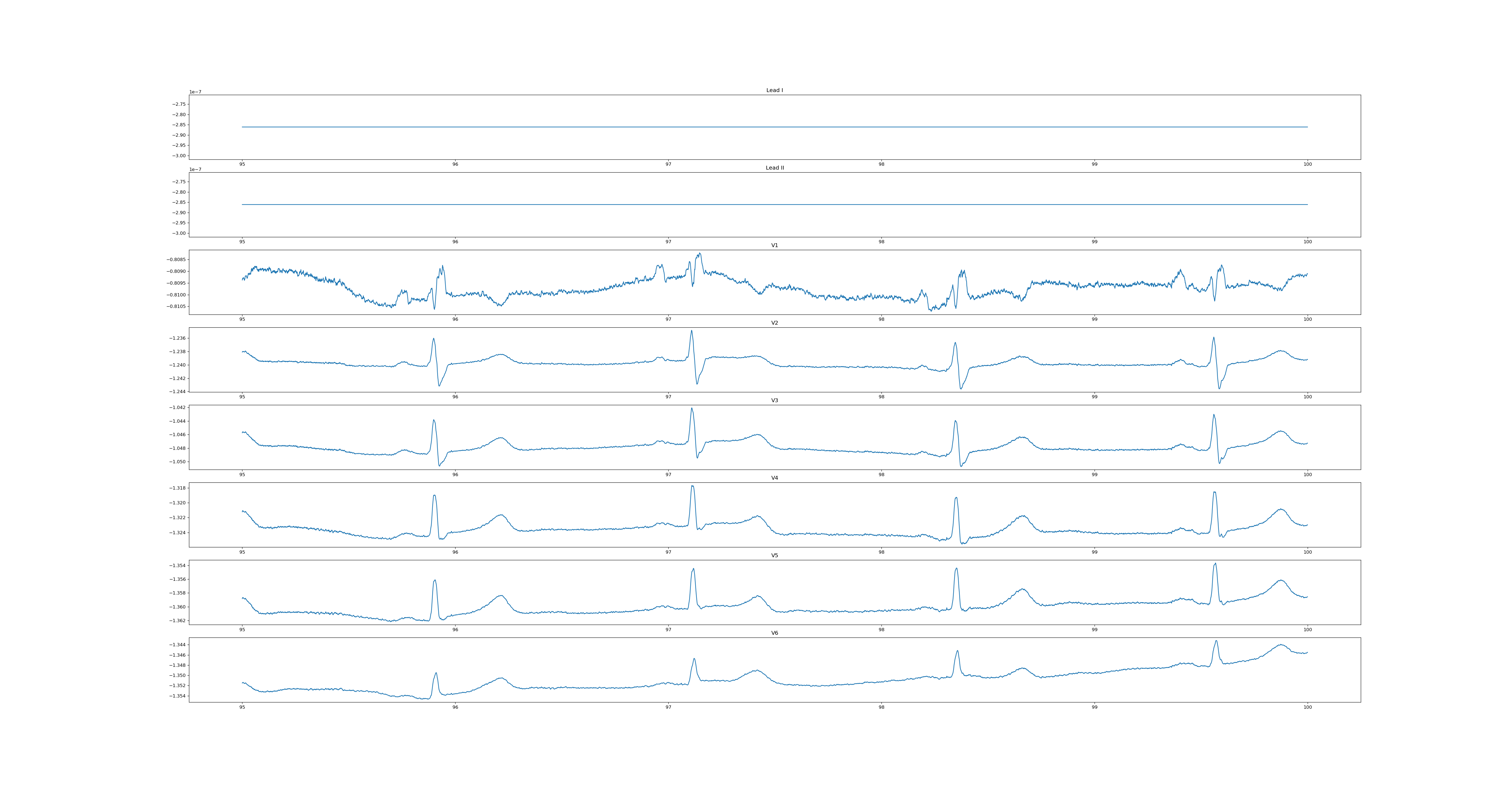The height and width of the screenshot is (789, 1512).
Task: Click the -1.354 y-axis label on V5
Action: tap(177, 565)
